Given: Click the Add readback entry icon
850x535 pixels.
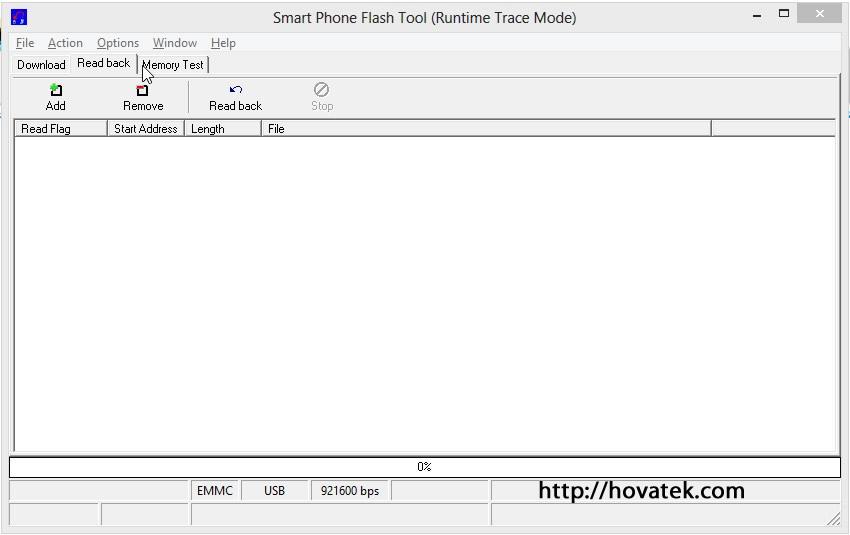Looking at the screenshot, I should point(55,90).
